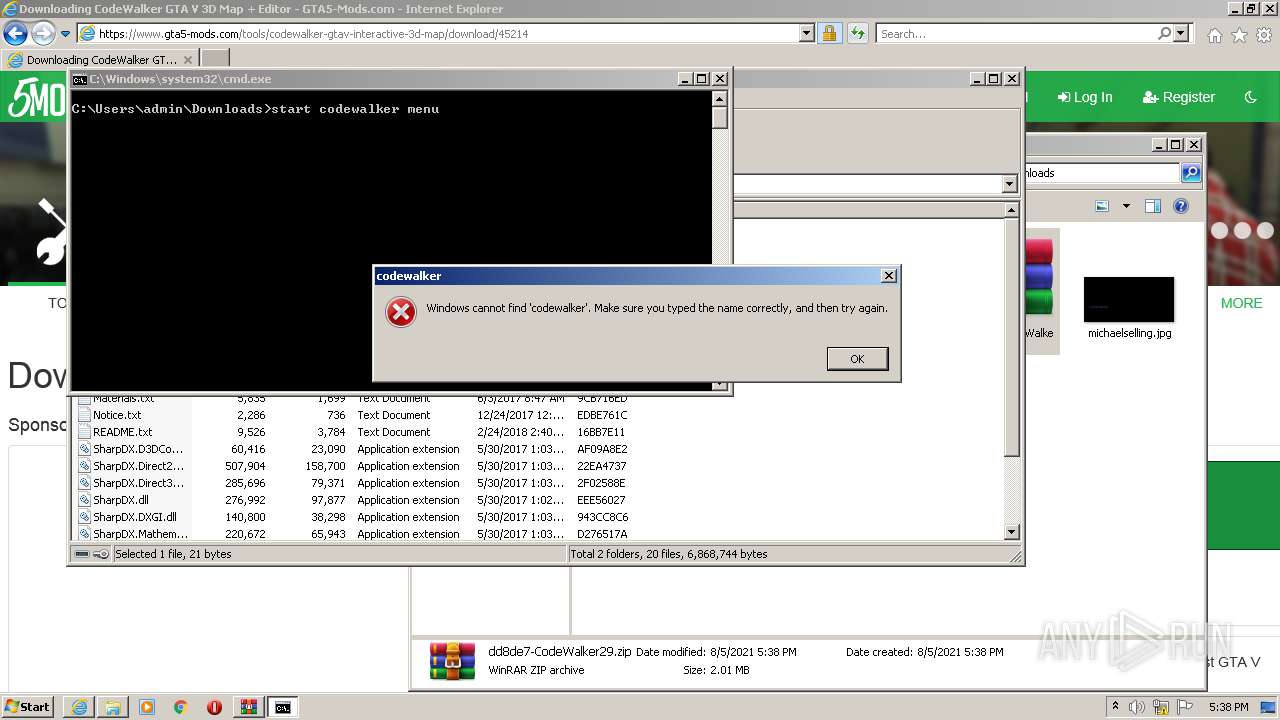This screenshot has width=1280, height=720.
Task: Click volume tray icon
Action: click(x=1136, y=707)
